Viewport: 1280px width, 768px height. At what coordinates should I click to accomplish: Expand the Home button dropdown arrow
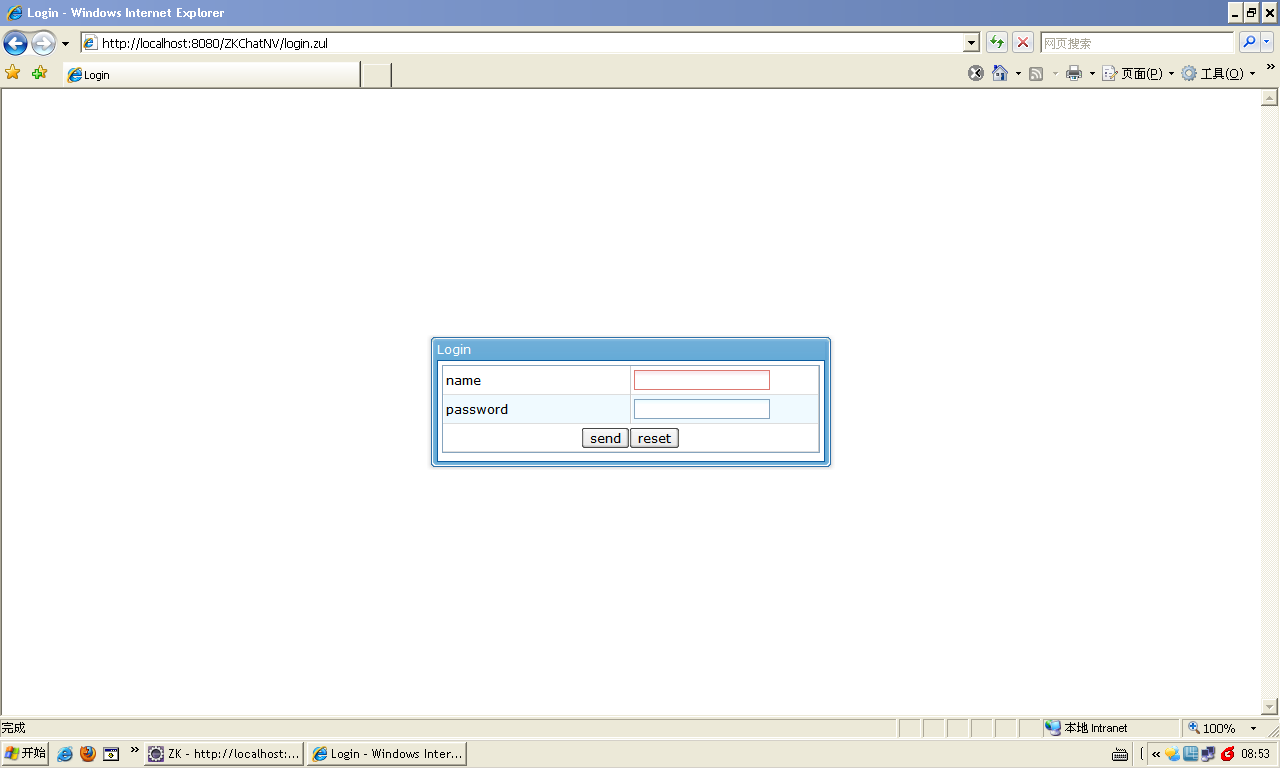[1018, 74]
